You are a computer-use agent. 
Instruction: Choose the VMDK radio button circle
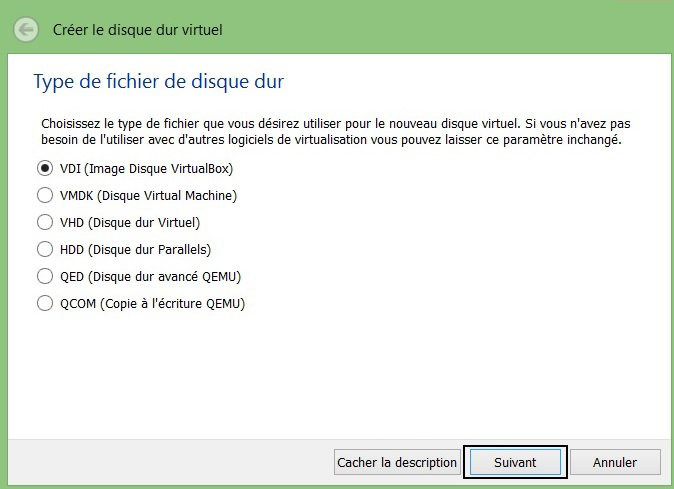(44, 195)
